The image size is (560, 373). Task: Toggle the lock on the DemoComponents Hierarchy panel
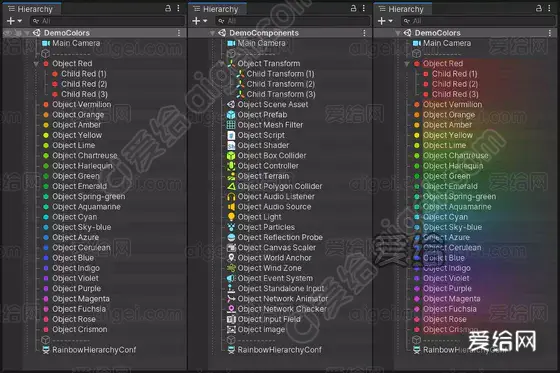(353, 8)
